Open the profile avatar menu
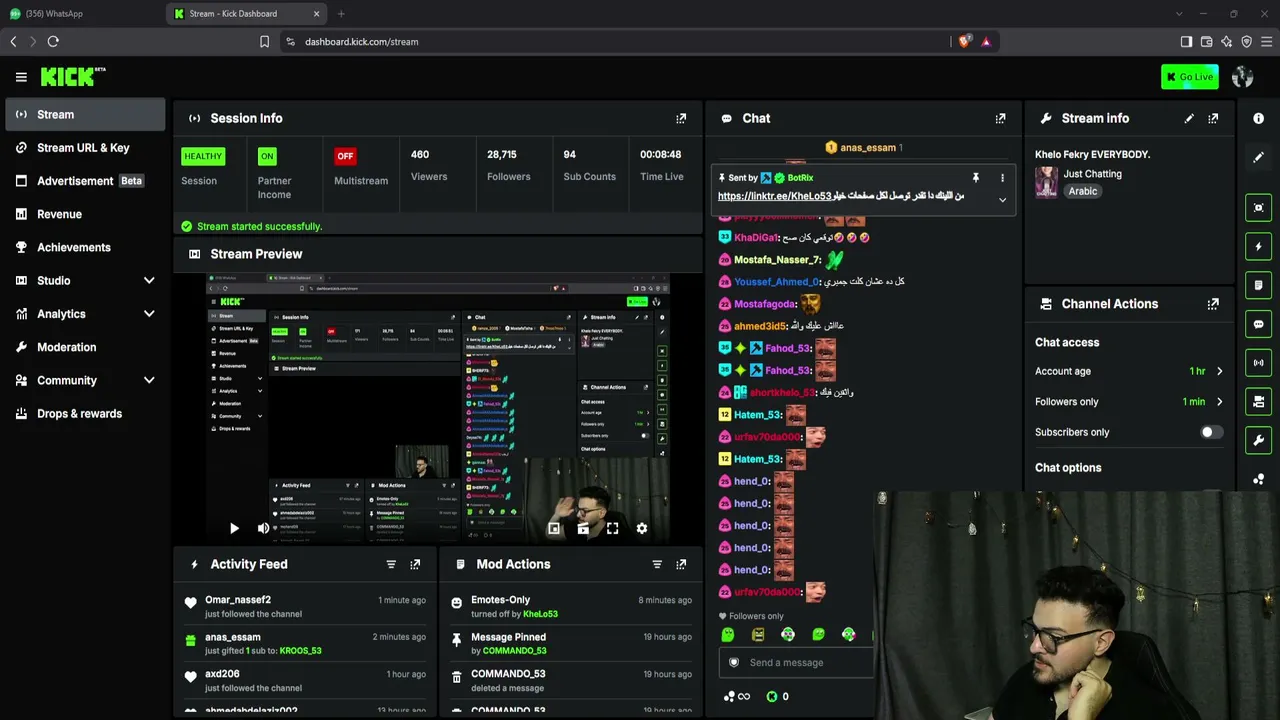 [x=1243, y=77]
